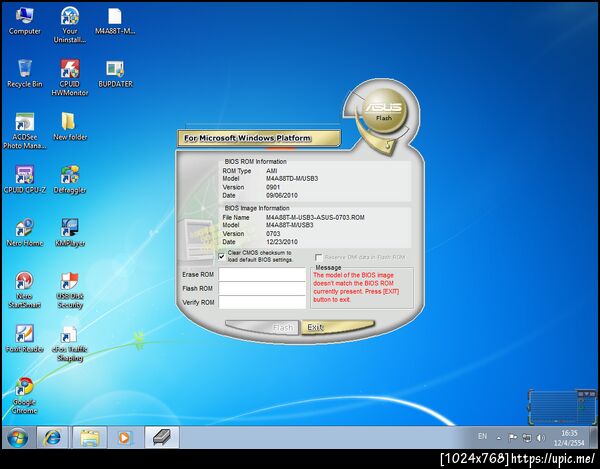Click the model value M4A88TD-M/USB3
Image resolution: width=600 pixels, height=469 pixels.
click(x=292, y=179)
